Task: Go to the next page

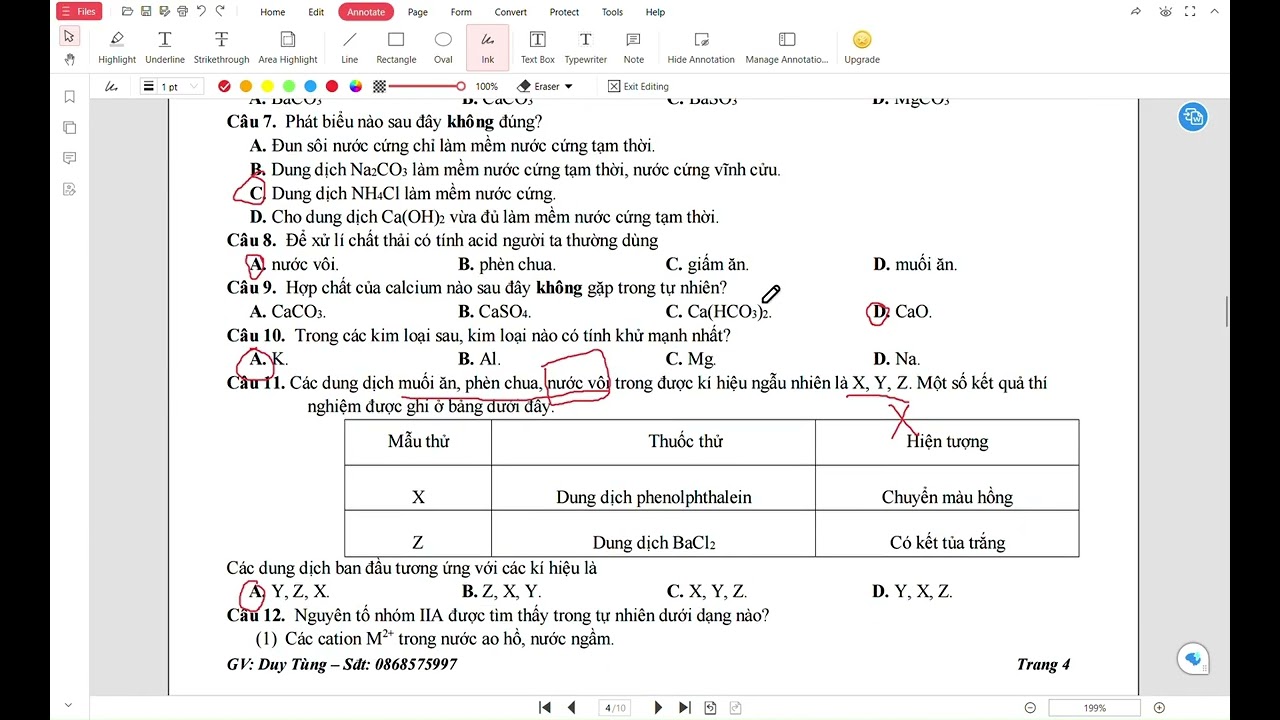Action: tap(658, 708)
